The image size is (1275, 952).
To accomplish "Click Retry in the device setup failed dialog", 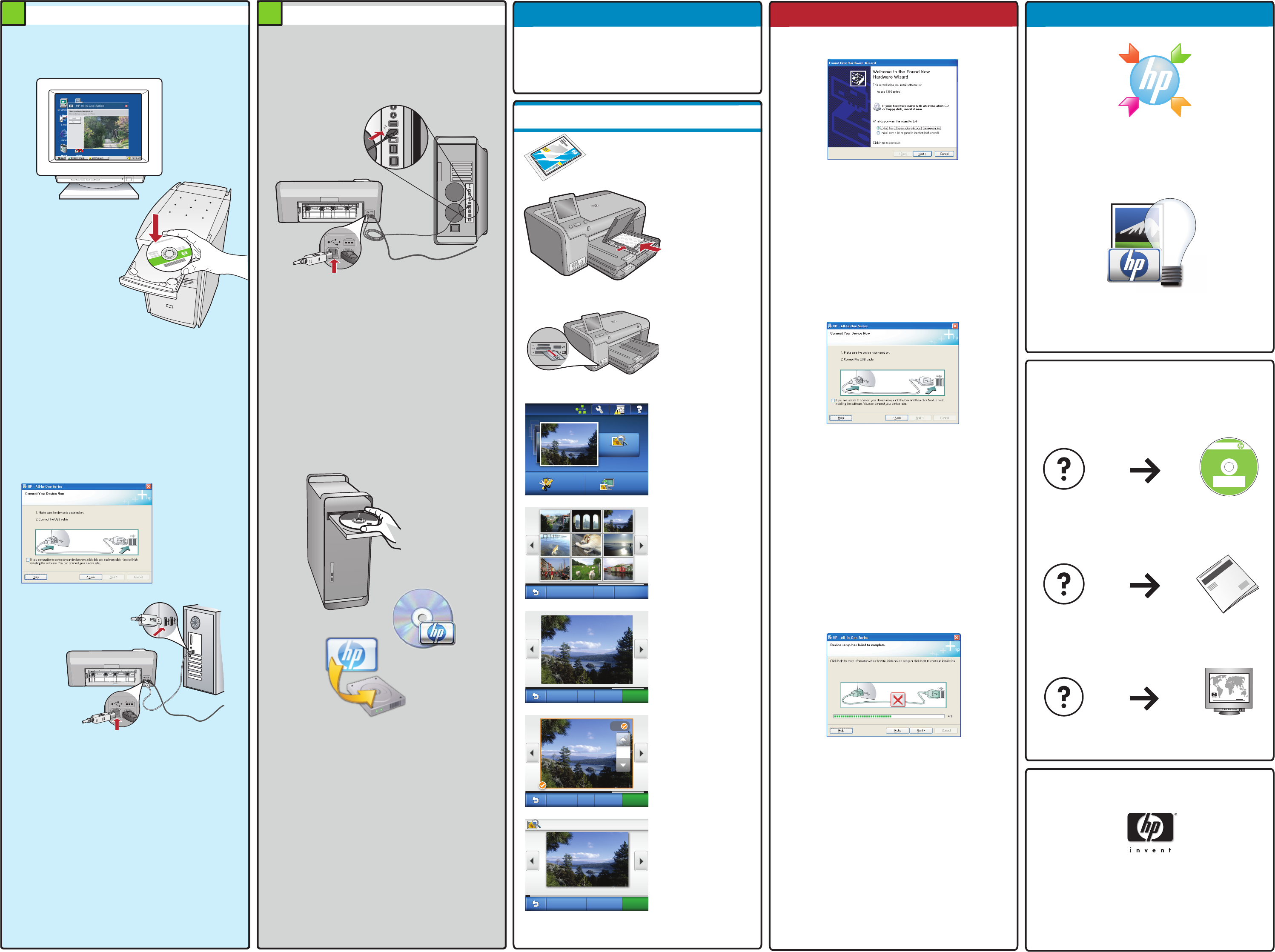I will [x=897, y=731].
